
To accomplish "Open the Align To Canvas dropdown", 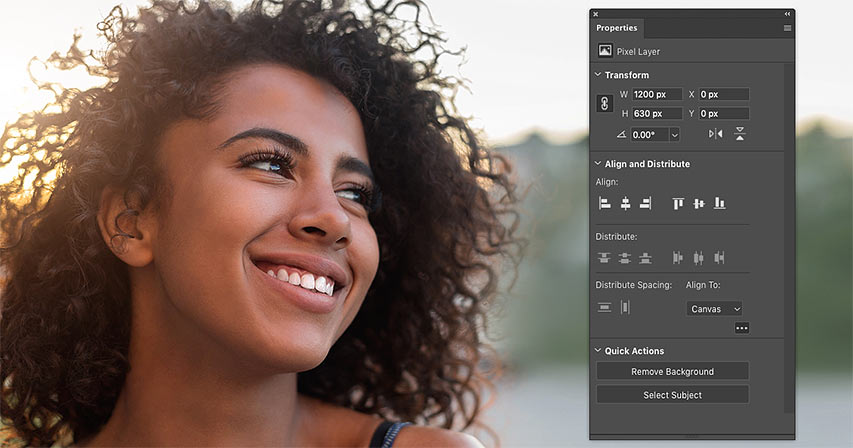I will tap(715, 309).
